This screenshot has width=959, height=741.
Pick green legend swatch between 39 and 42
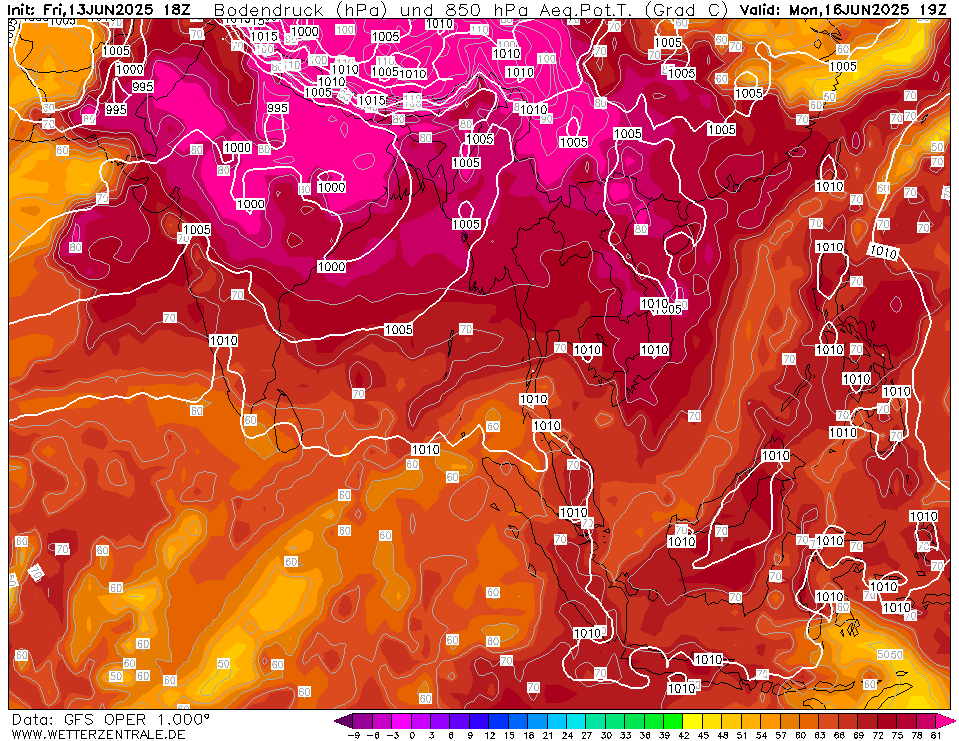673,721
